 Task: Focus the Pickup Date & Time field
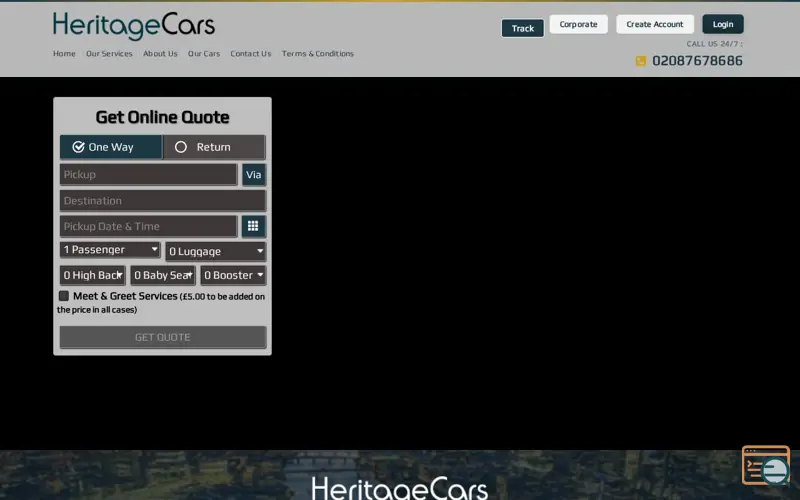[x=148, y=226]
